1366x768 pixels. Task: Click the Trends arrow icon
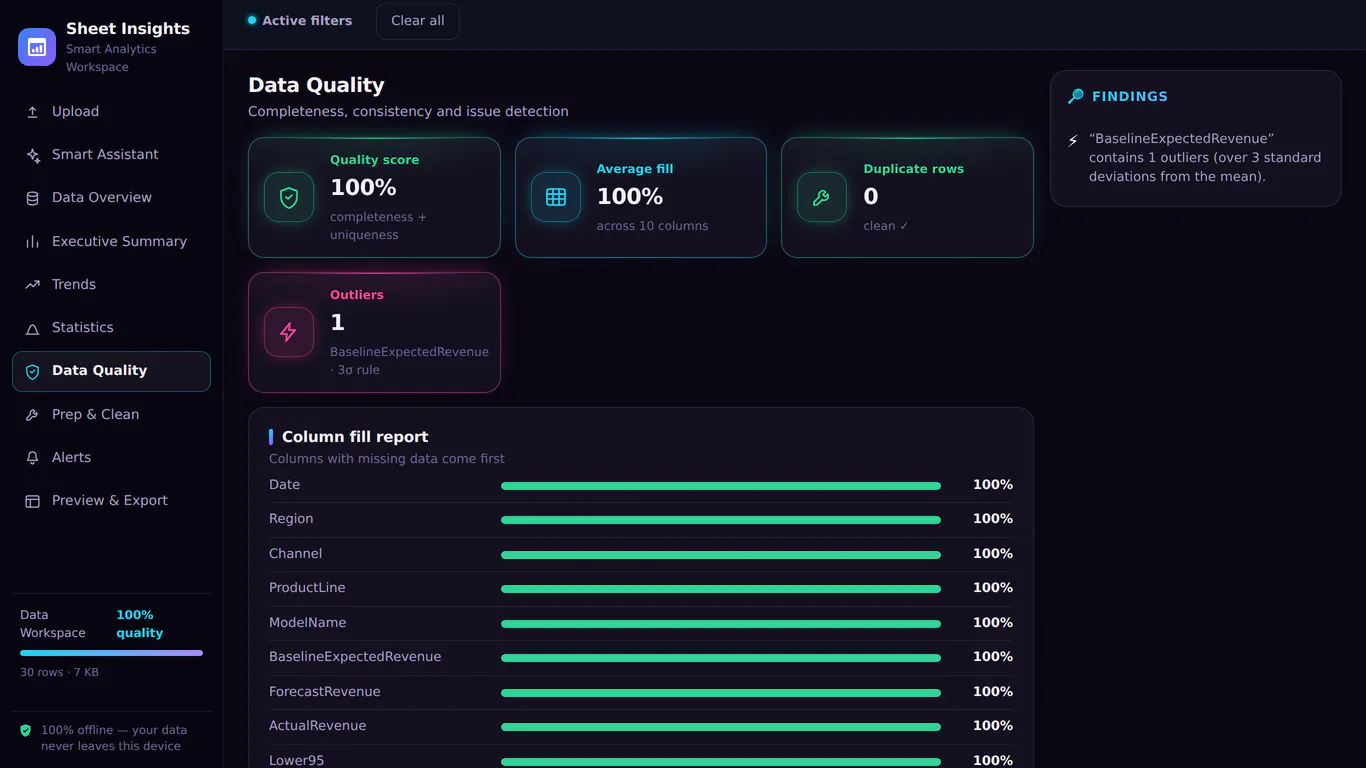pyautogui.click(x=32, y=285)
